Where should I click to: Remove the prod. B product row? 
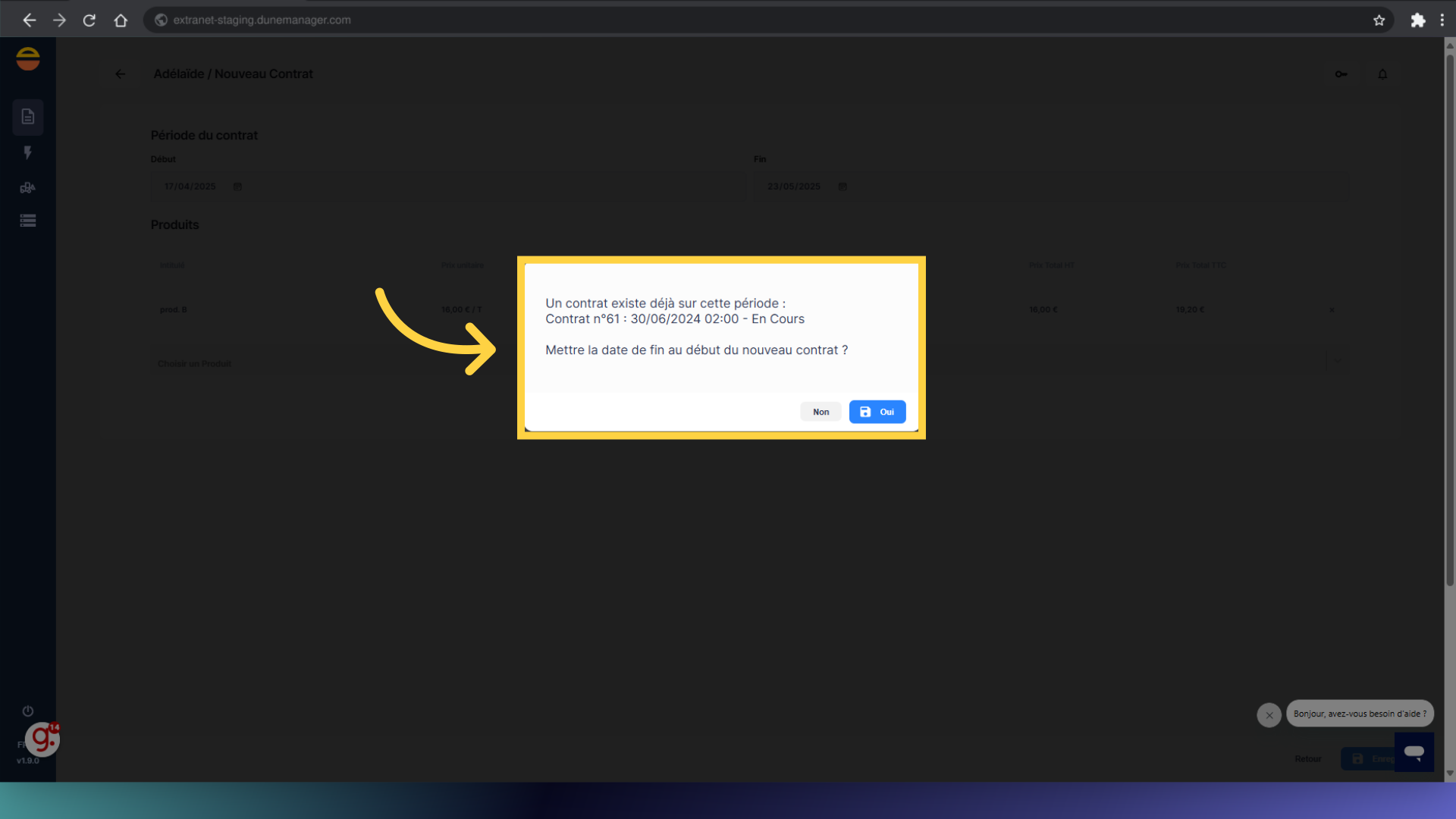click(x=1332, y=310)
